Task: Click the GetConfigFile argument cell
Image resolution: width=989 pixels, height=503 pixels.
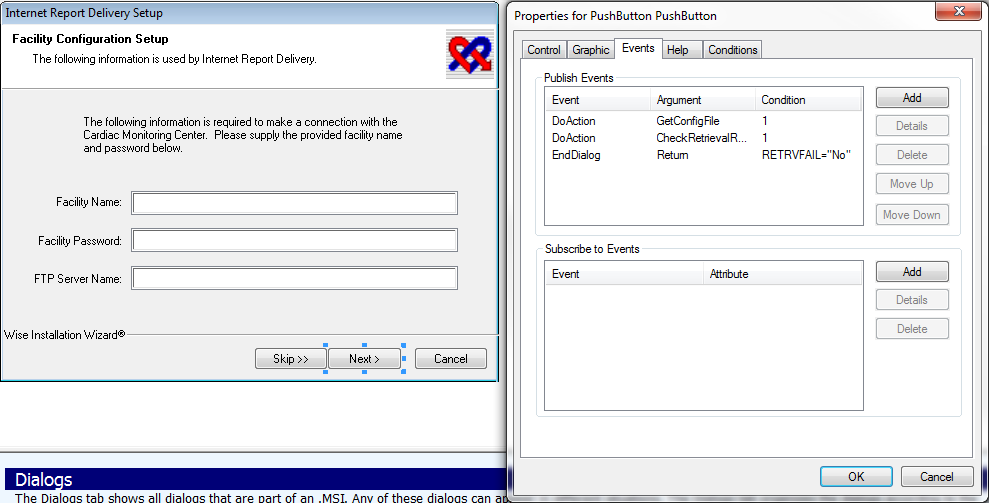Action: (688, 121)
